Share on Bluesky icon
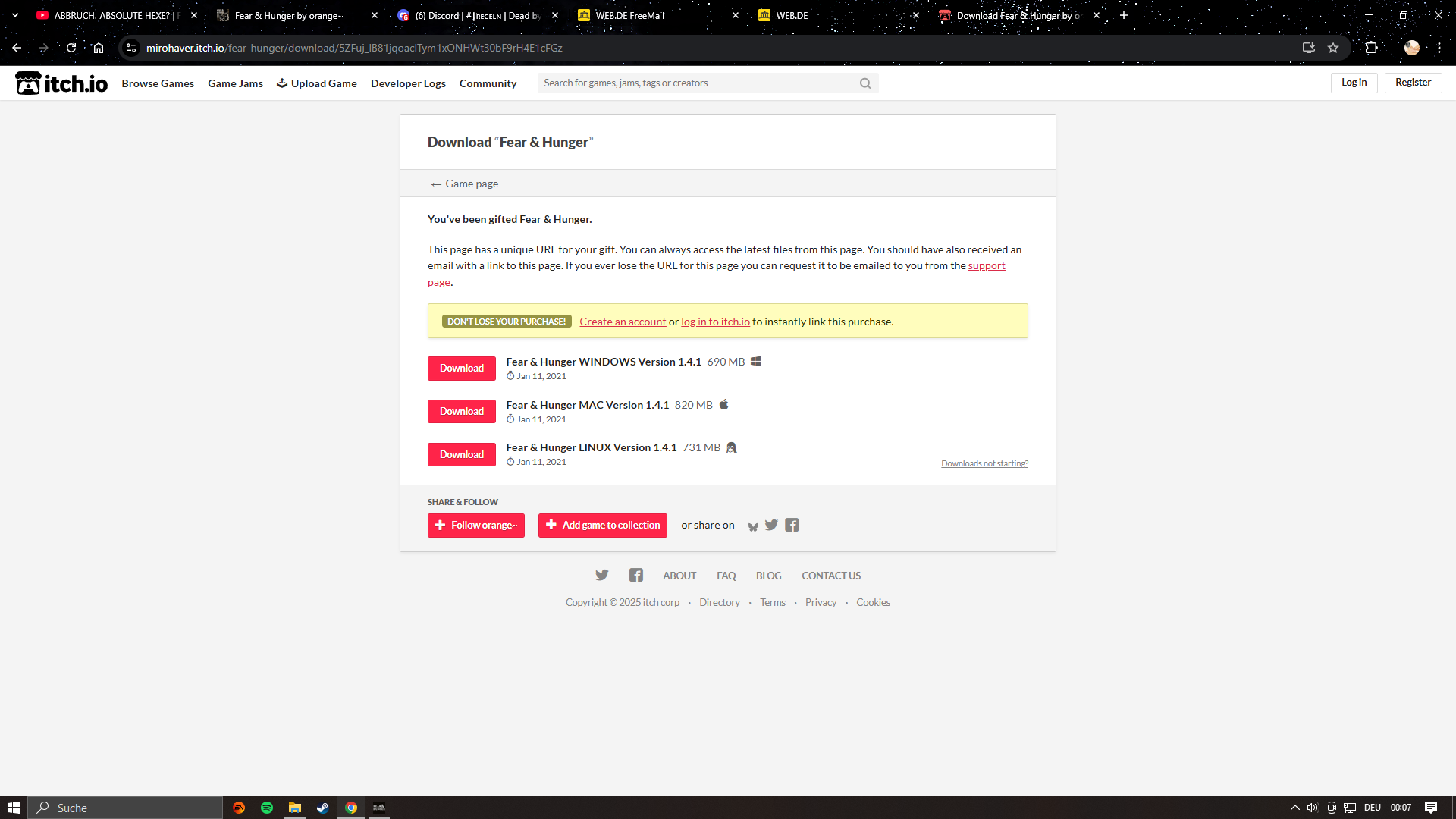This screenshot has width=1456, height=819. coord(753,526)
